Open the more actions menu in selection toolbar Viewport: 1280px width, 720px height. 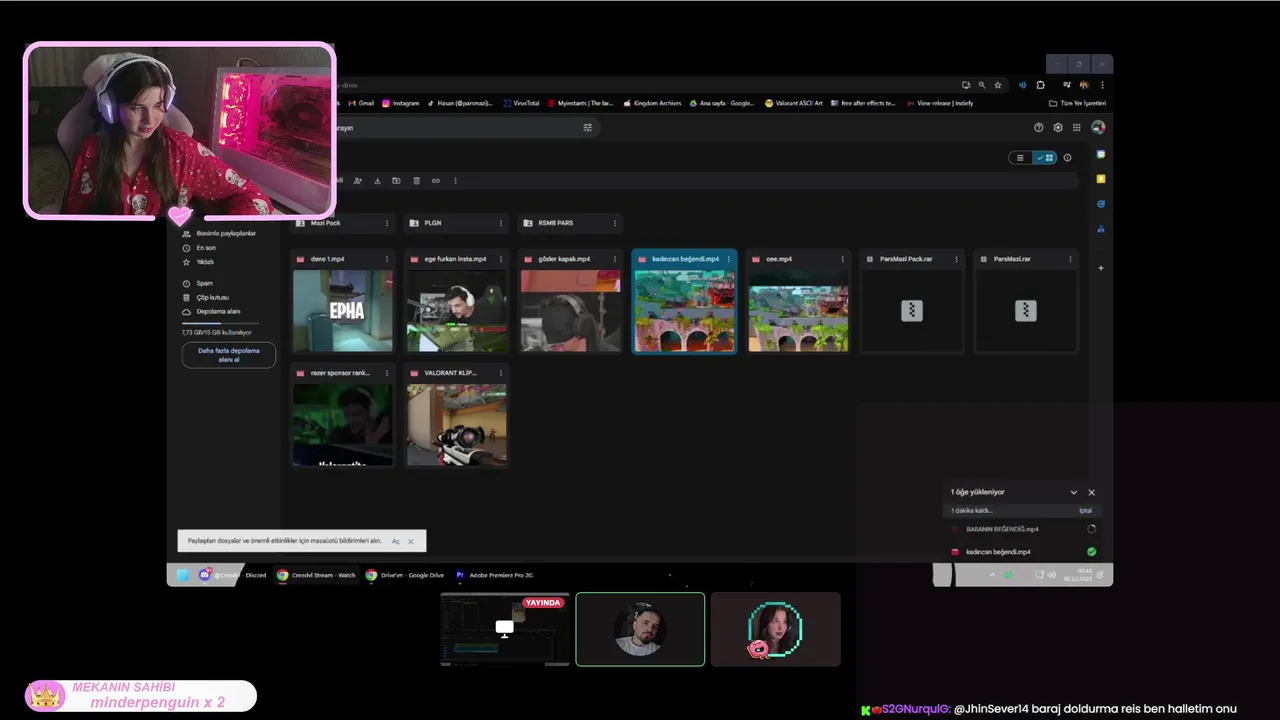(x=455, y=181)
